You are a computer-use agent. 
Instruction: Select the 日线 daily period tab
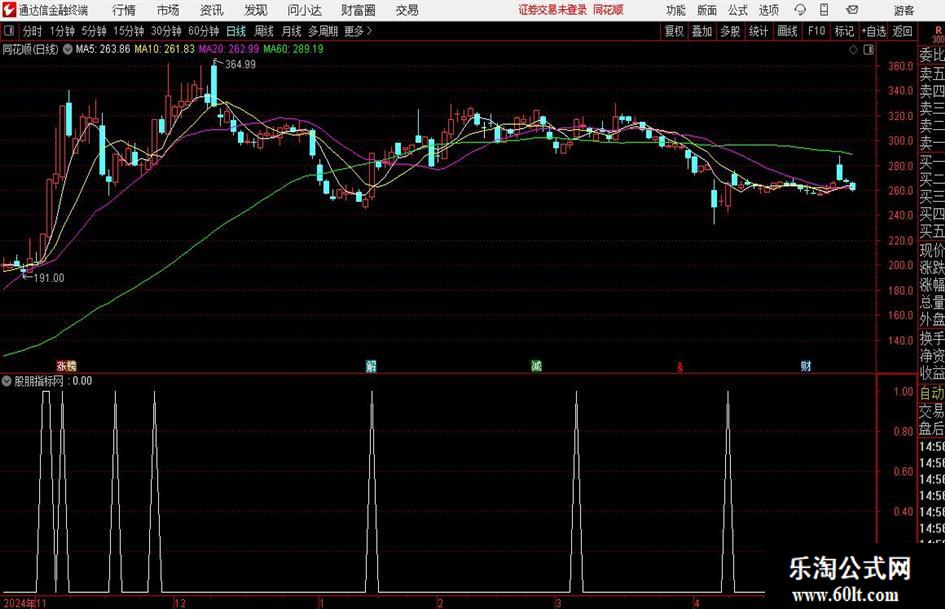[x=236, y=31]
